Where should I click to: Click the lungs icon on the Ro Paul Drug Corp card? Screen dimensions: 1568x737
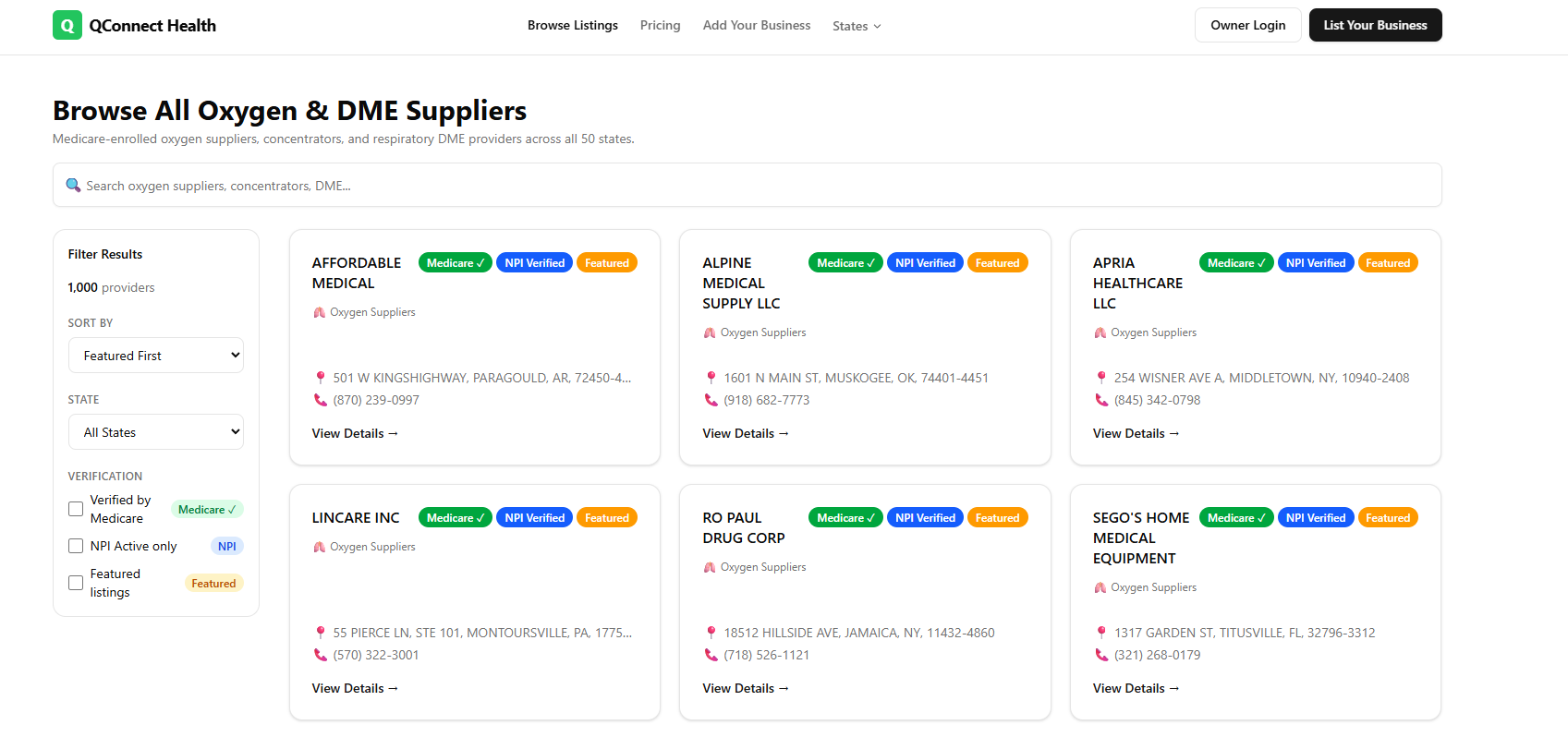pyautogui.click(x=710, y=567)
